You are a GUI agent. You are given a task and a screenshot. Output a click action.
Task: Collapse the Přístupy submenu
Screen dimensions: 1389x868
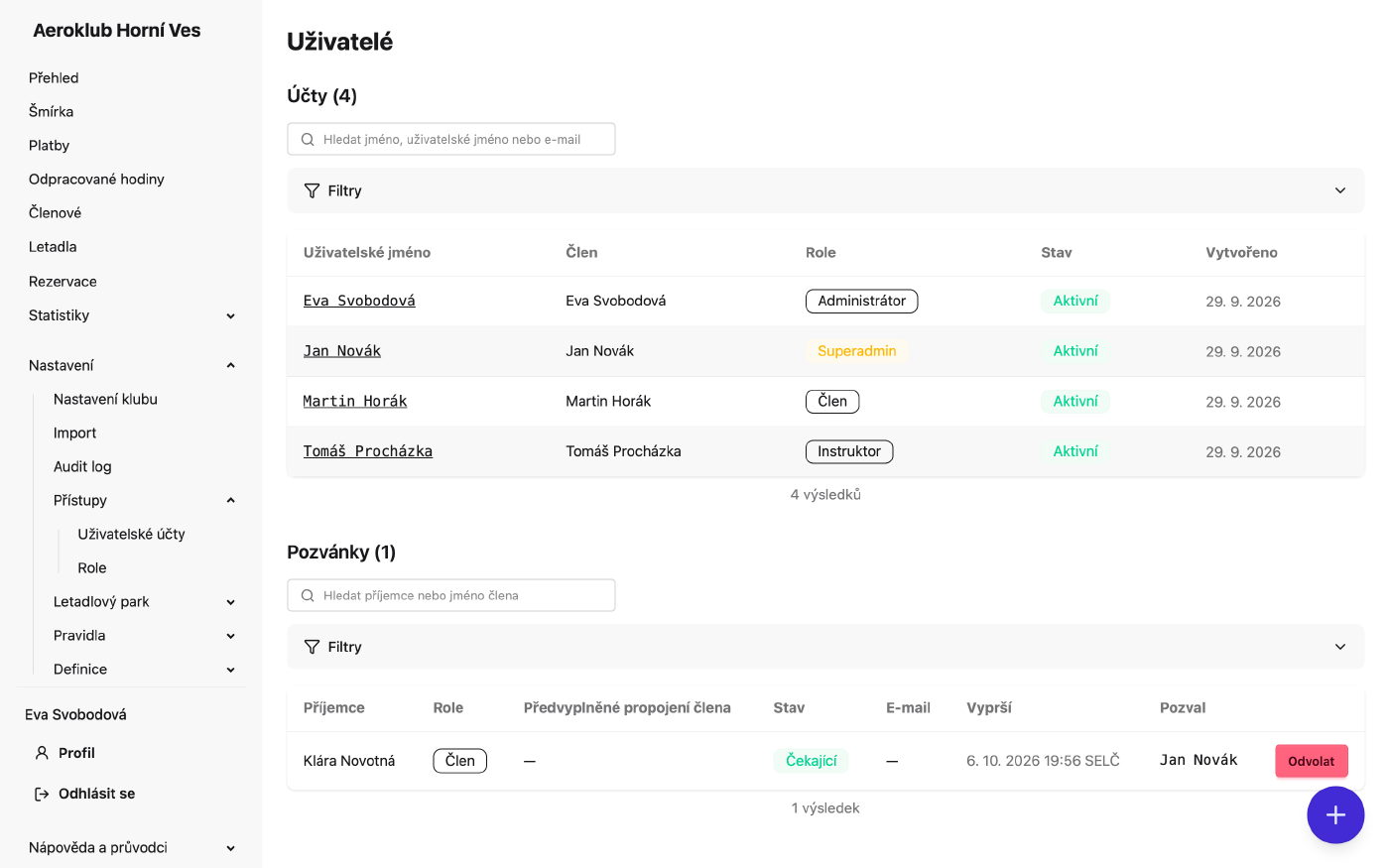pyautogui.click(x=230, y=500)
